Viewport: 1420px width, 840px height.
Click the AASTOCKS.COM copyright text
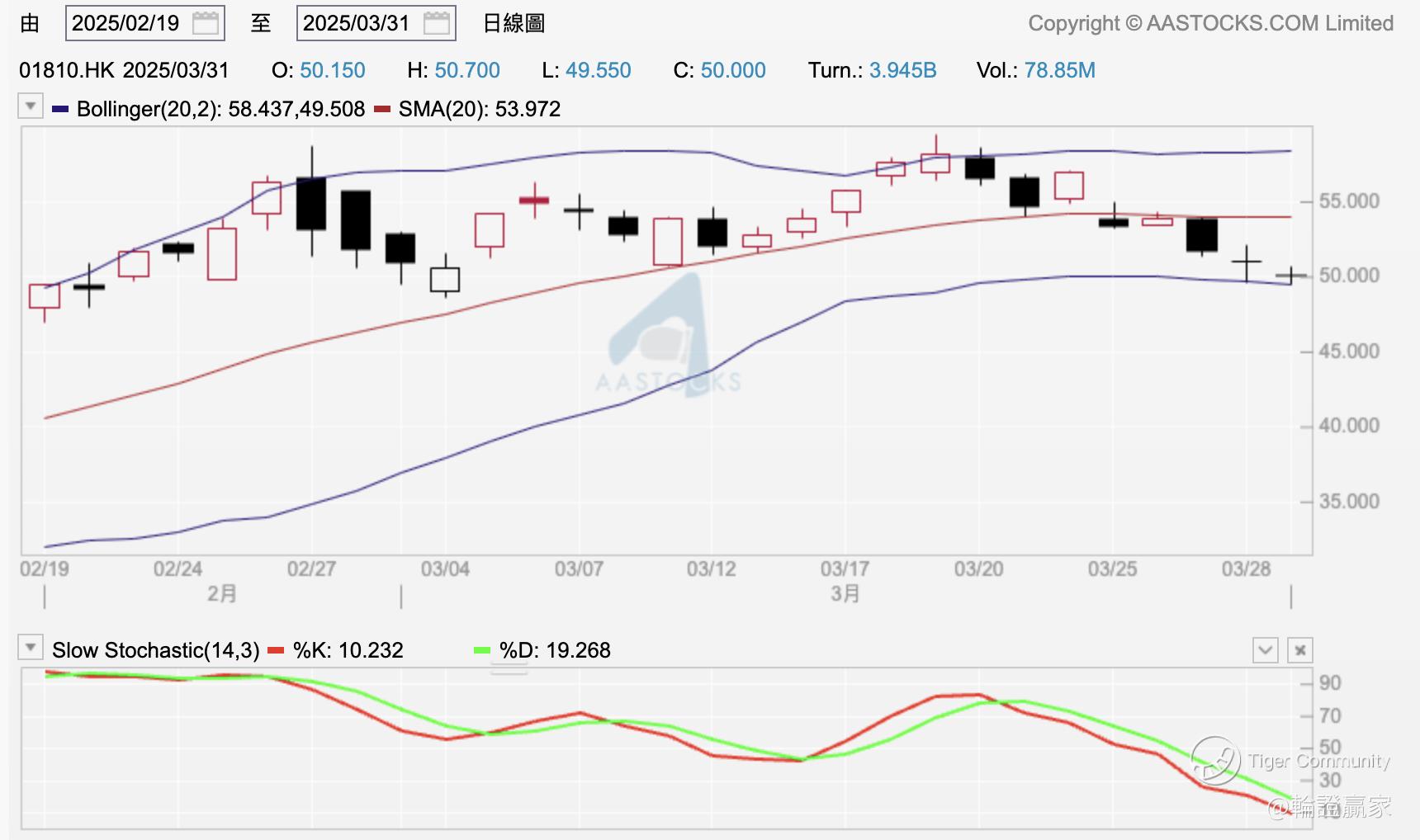point(1210,23)
